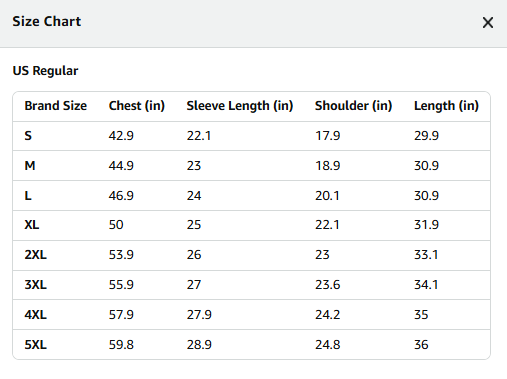Select the XL size row label

click(32, 225)
